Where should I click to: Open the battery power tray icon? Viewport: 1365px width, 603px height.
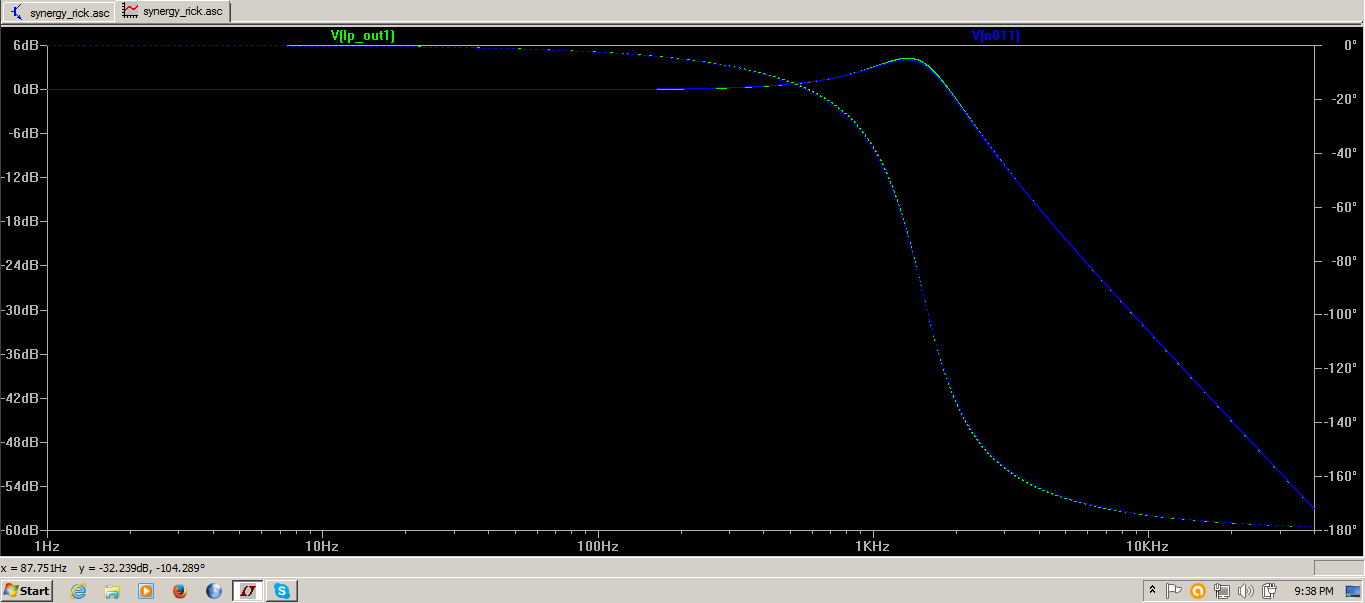point(1270,591)
